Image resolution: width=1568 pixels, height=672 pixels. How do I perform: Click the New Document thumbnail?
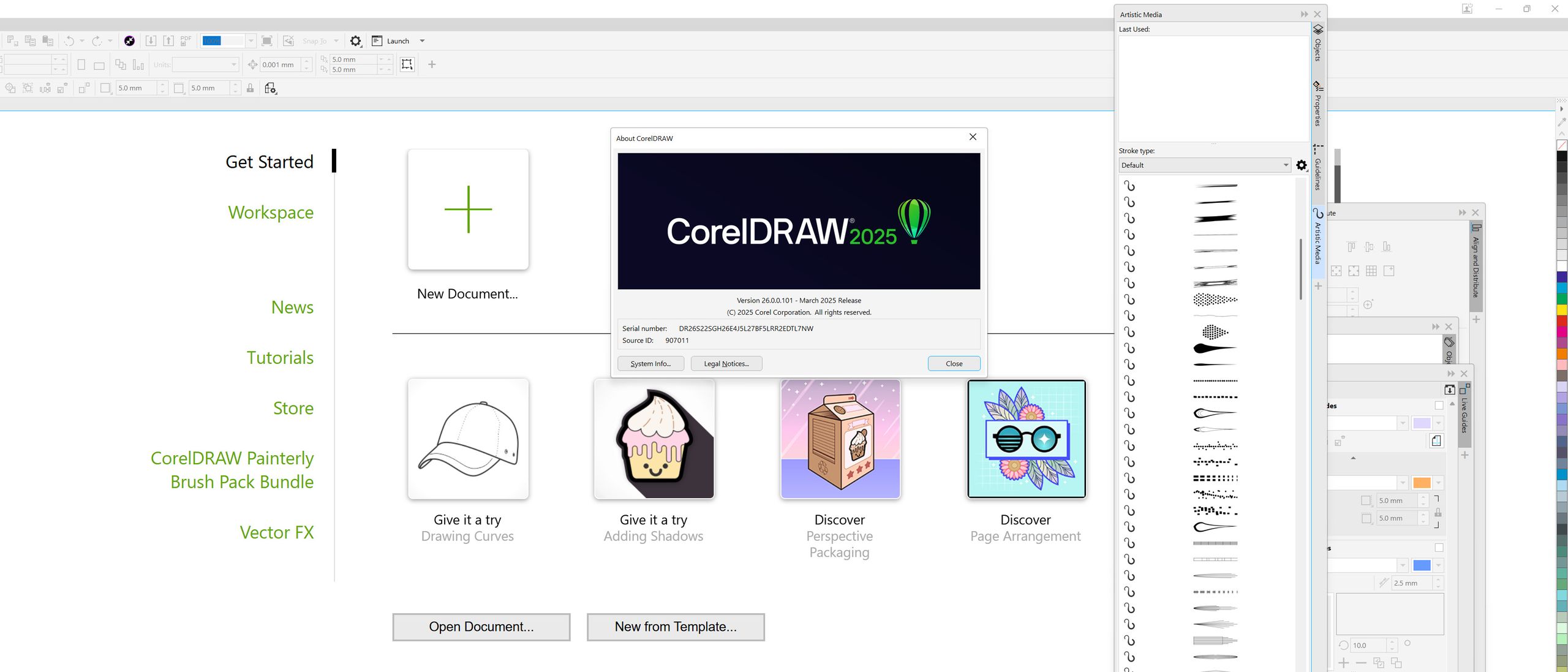pos(467,209)
